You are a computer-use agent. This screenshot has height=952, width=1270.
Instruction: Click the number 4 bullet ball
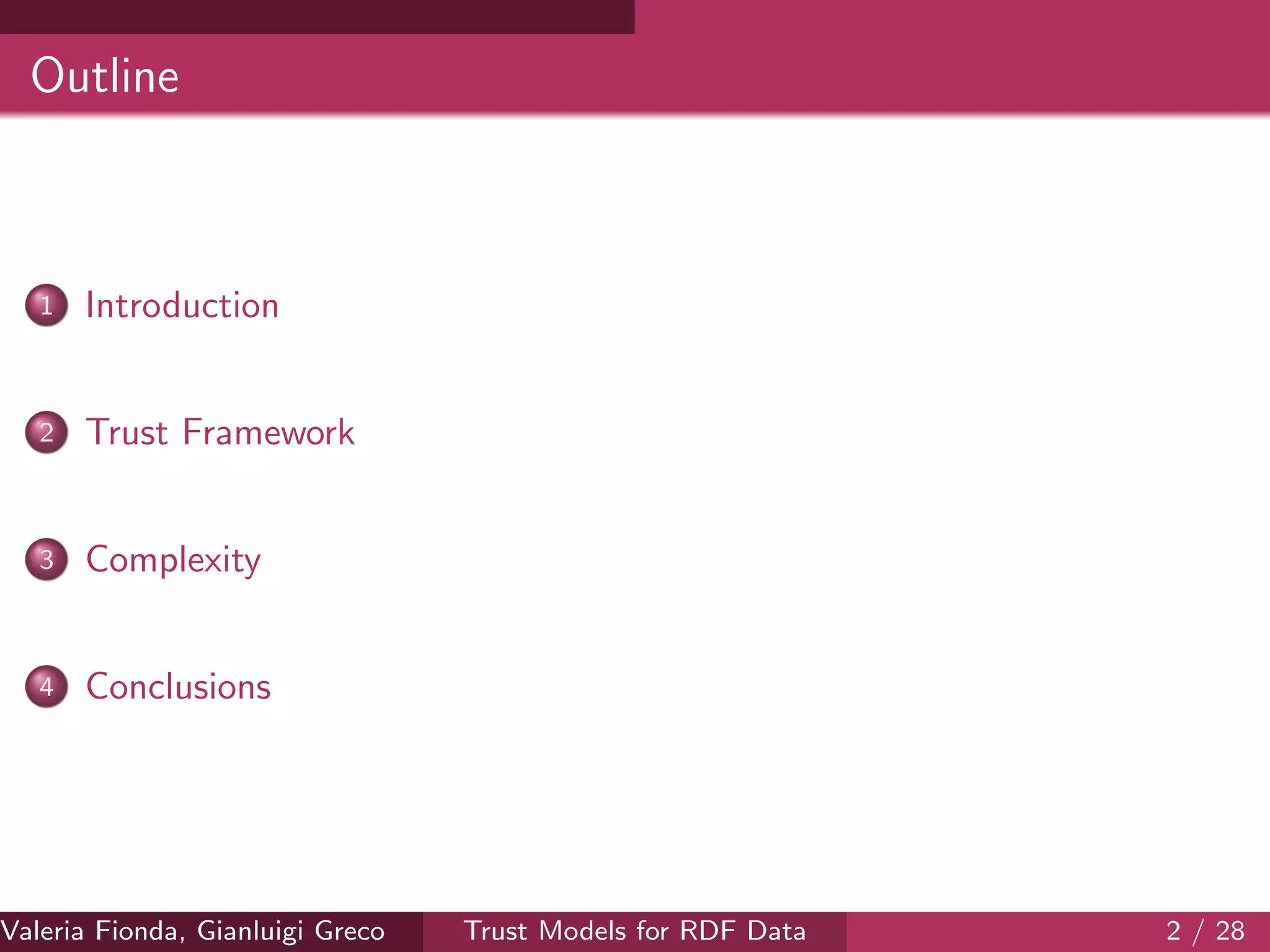pyautogui.click(x=47, y=686)
